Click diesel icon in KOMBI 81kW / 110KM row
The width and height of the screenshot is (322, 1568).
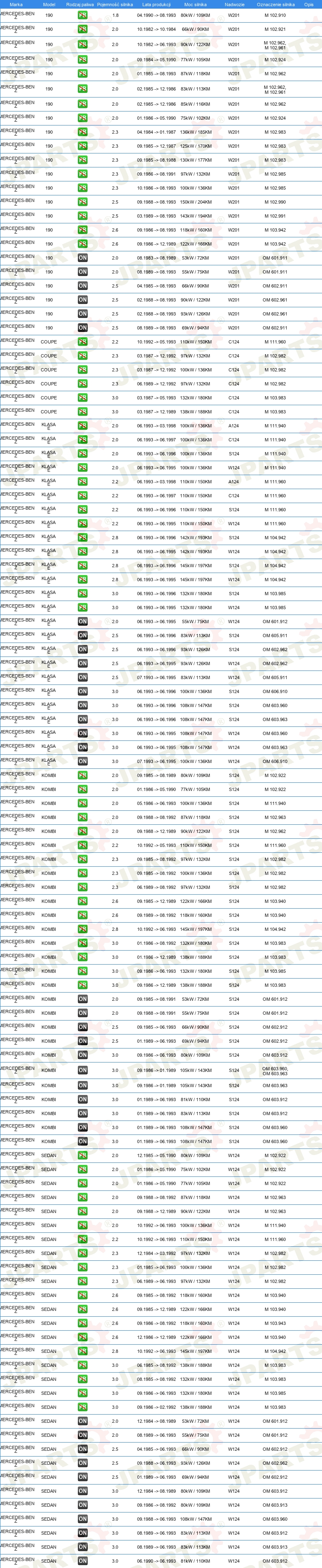pyautogui.click(x=82, y=1100)
